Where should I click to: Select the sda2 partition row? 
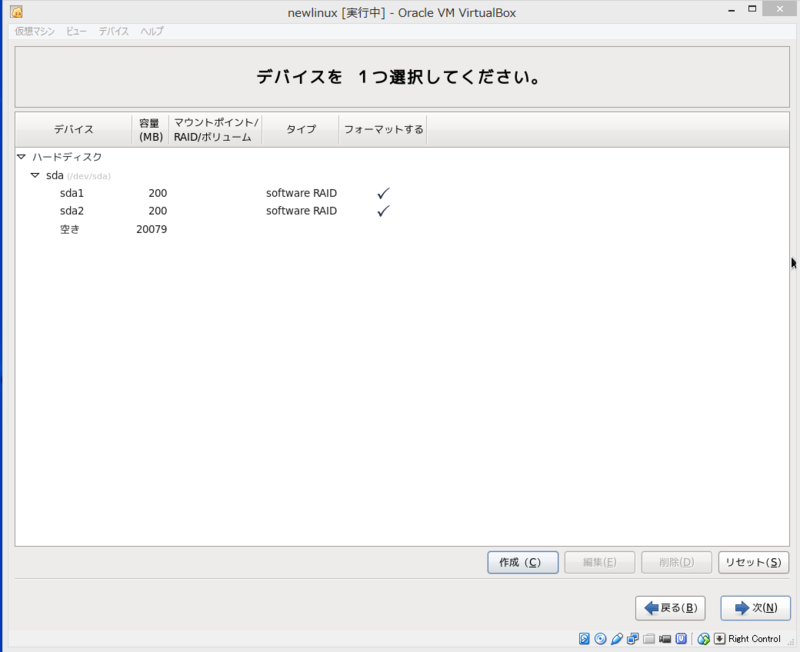(x=402, y=211)
